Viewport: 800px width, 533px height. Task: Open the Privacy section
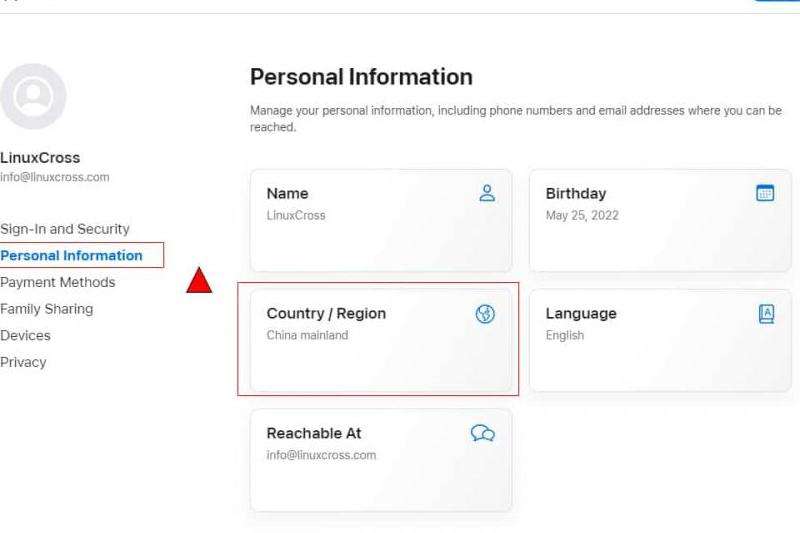coord(24,362)
